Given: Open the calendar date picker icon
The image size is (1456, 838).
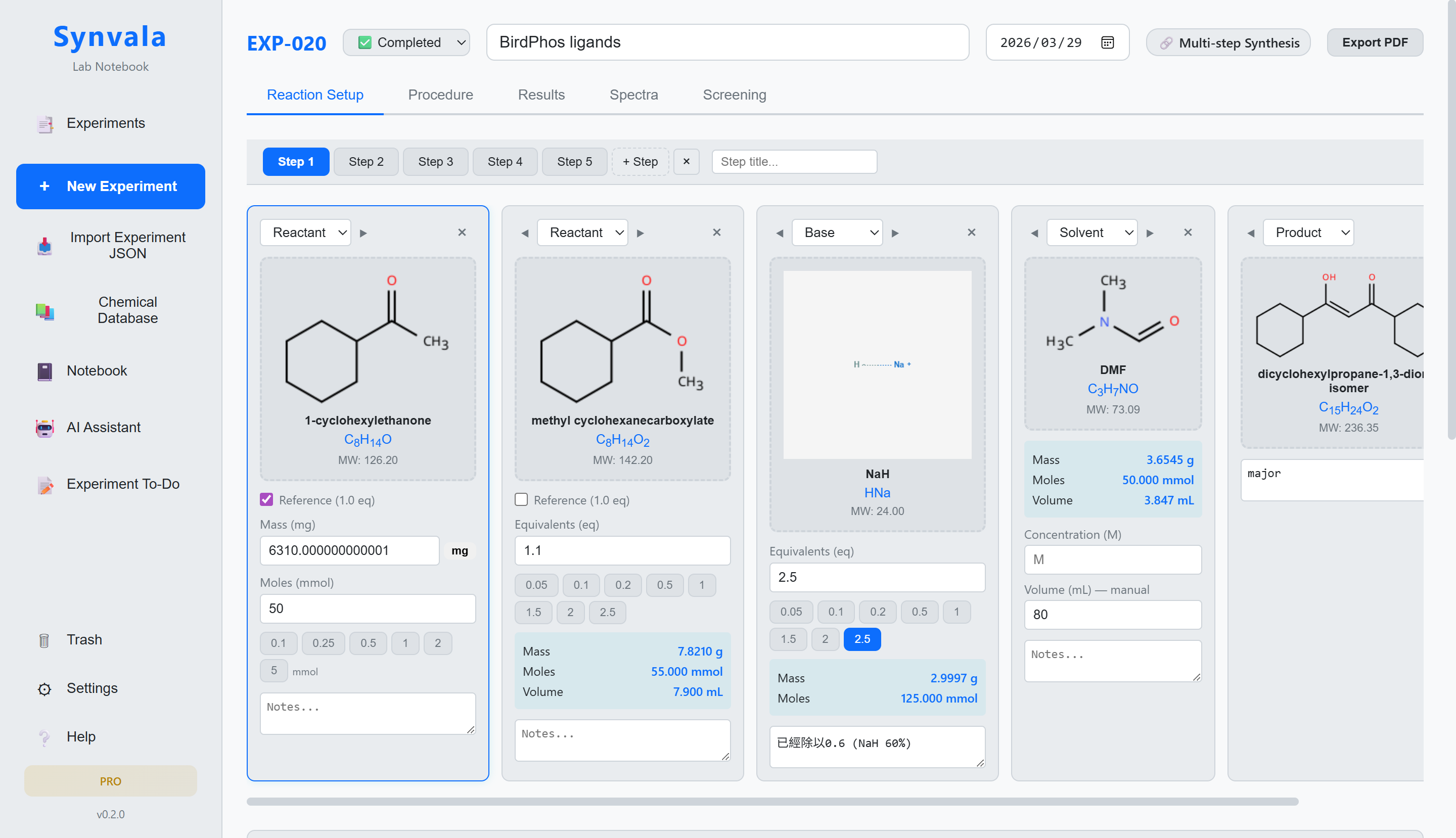Looking at the screenshot, I should (x=1108, y=42).
